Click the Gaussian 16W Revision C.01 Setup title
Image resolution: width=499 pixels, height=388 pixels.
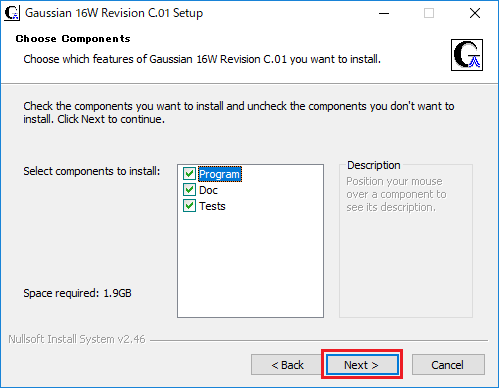[114, 13]
